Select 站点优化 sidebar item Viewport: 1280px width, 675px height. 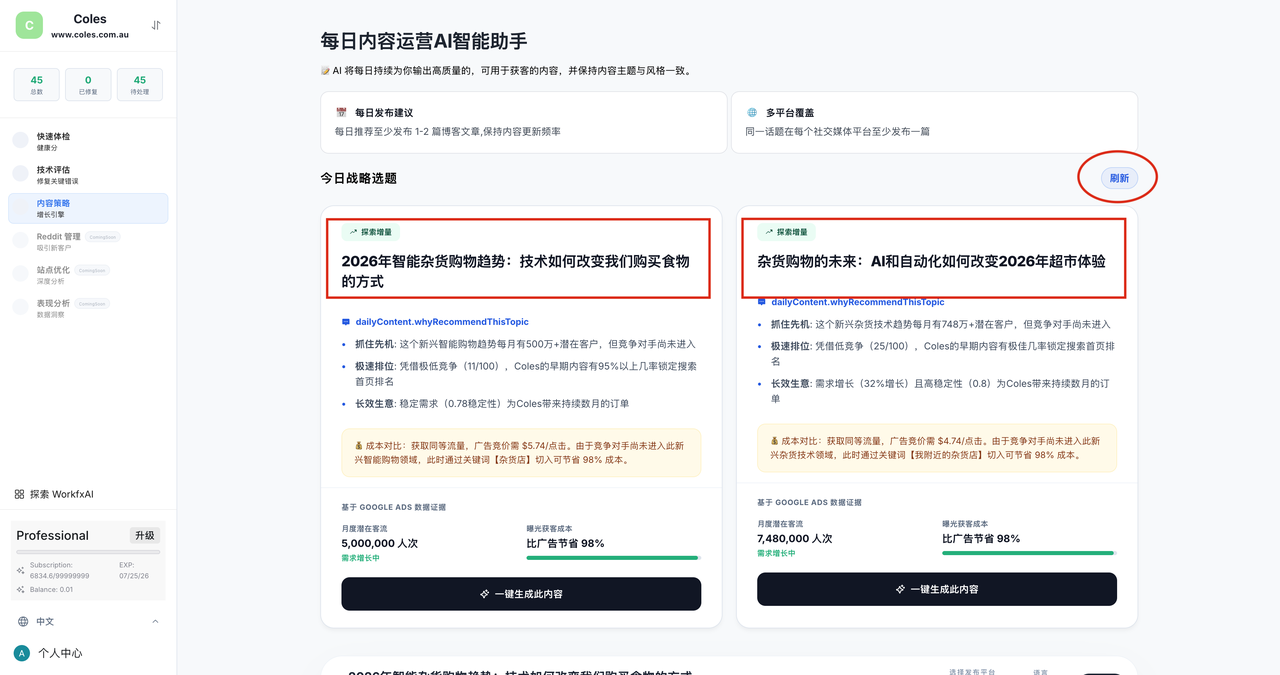(88, 275)
